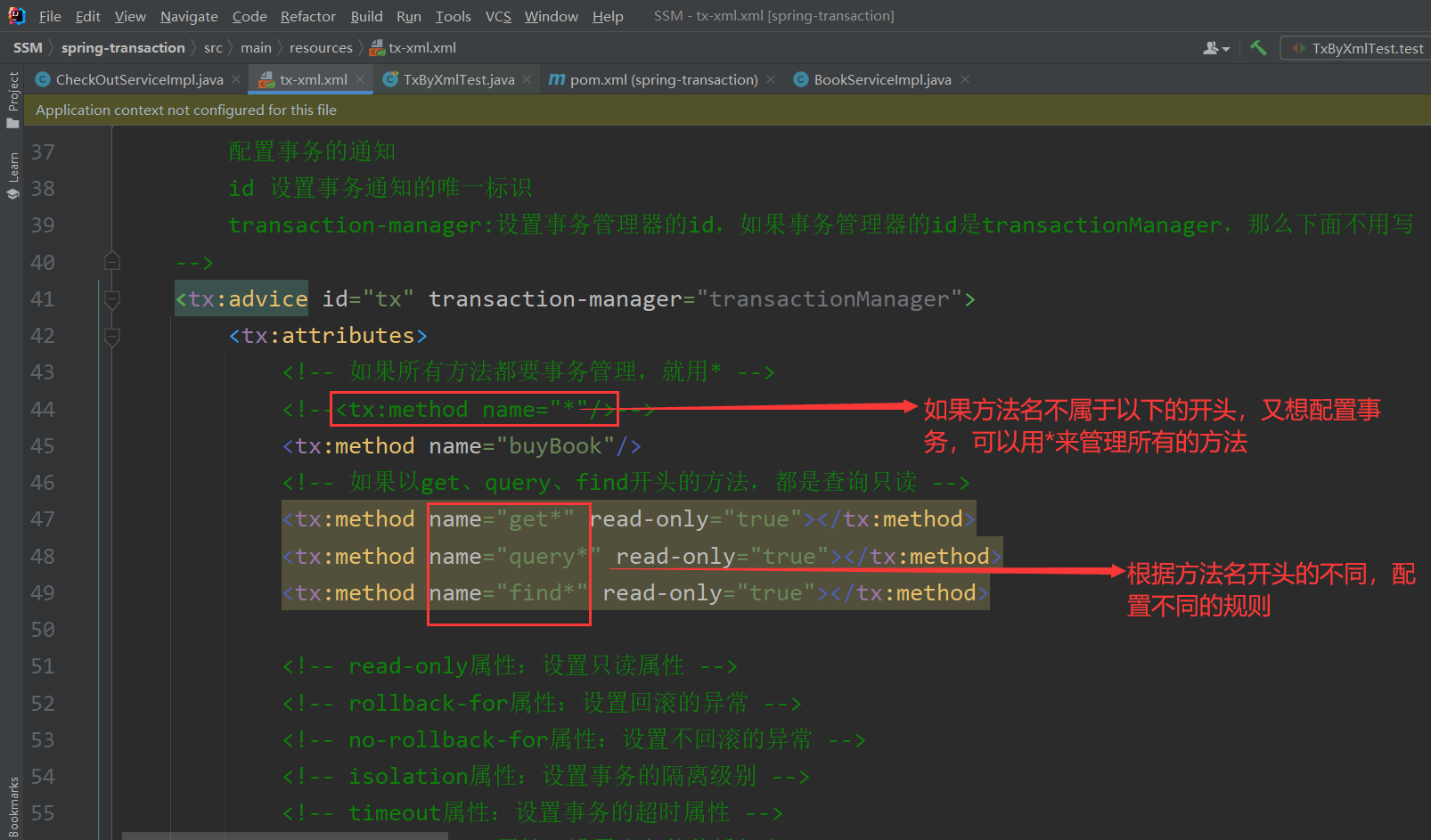
Task: Open TxByXmlTest.test run configuration selector
Action: (x=1358, y=48)
